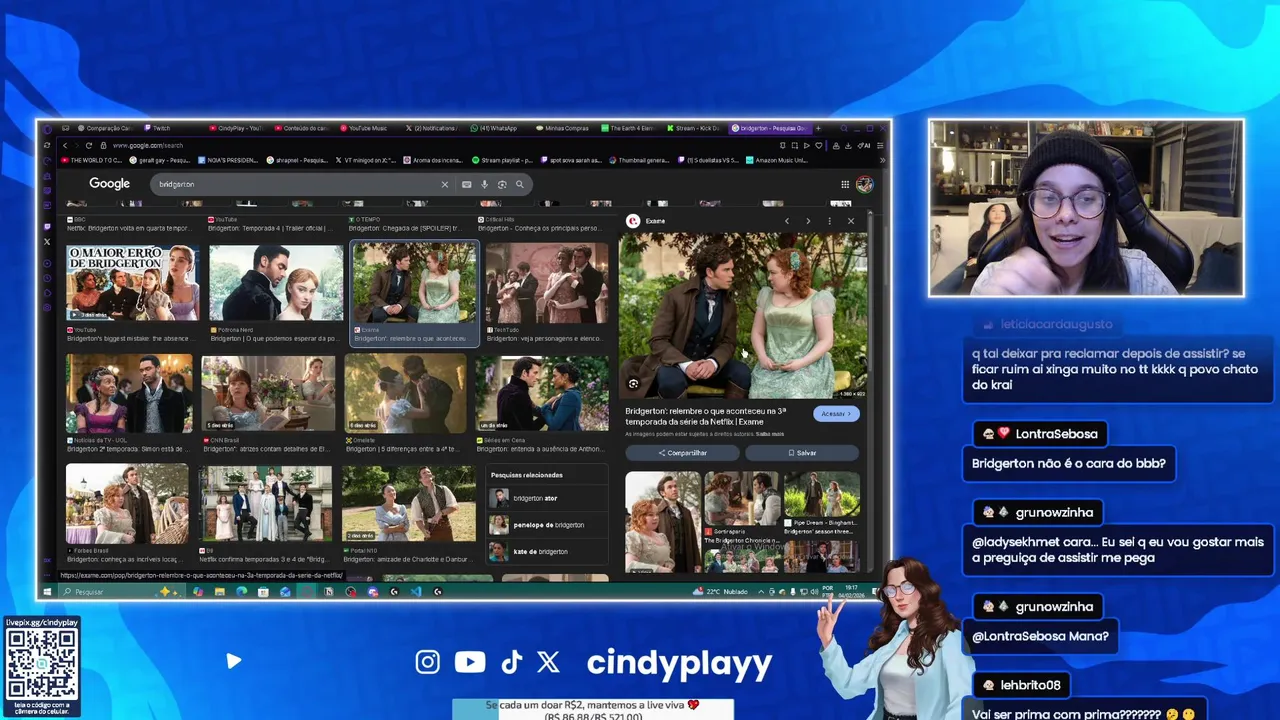1280x720 pixels.
Task: Reload the page in the browser
Action: click(89, 145)
